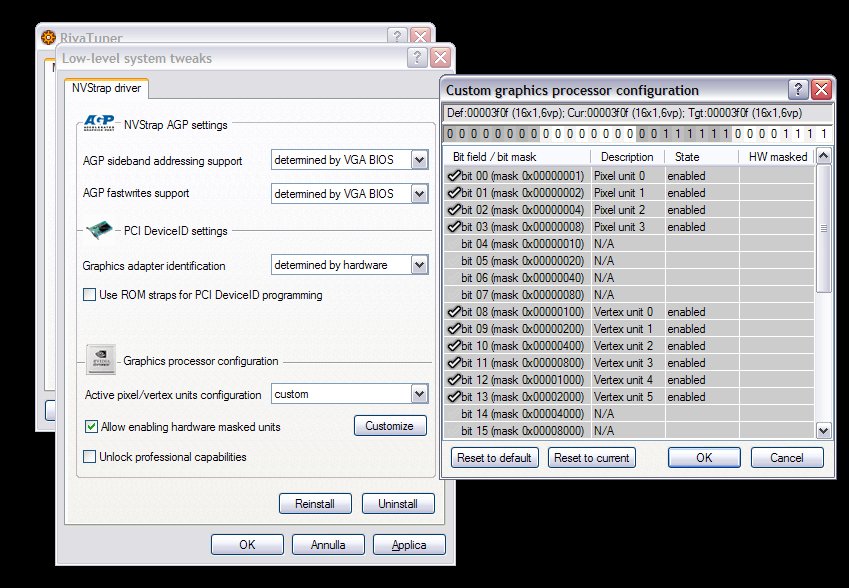Click the Def/Cur/Tgt configuration summary text
The height and width of the screenshot is (588, 849).
[x=624, y=113]
